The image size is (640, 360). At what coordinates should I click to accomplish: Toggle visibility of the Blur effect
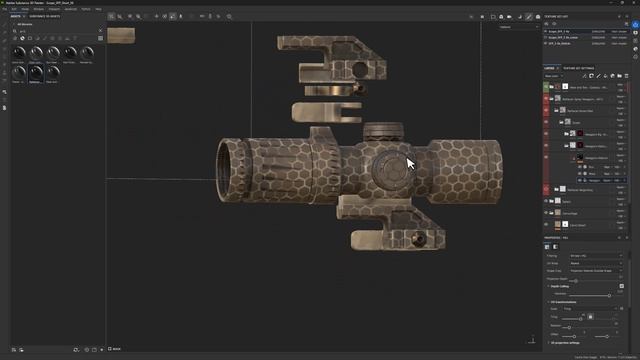pos(580,167)
